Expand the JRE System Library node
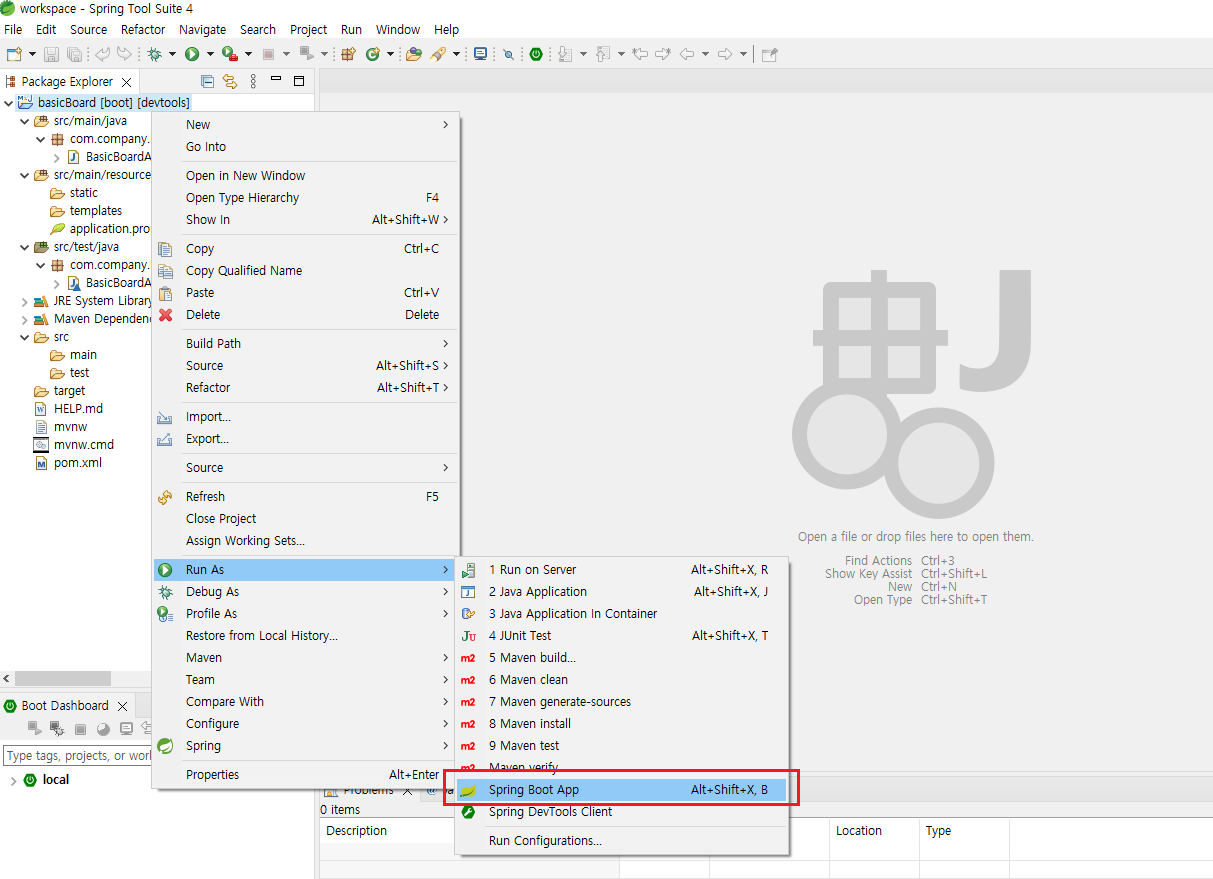The height and width of the screenshot is (879, 1213). coord(25,301)
